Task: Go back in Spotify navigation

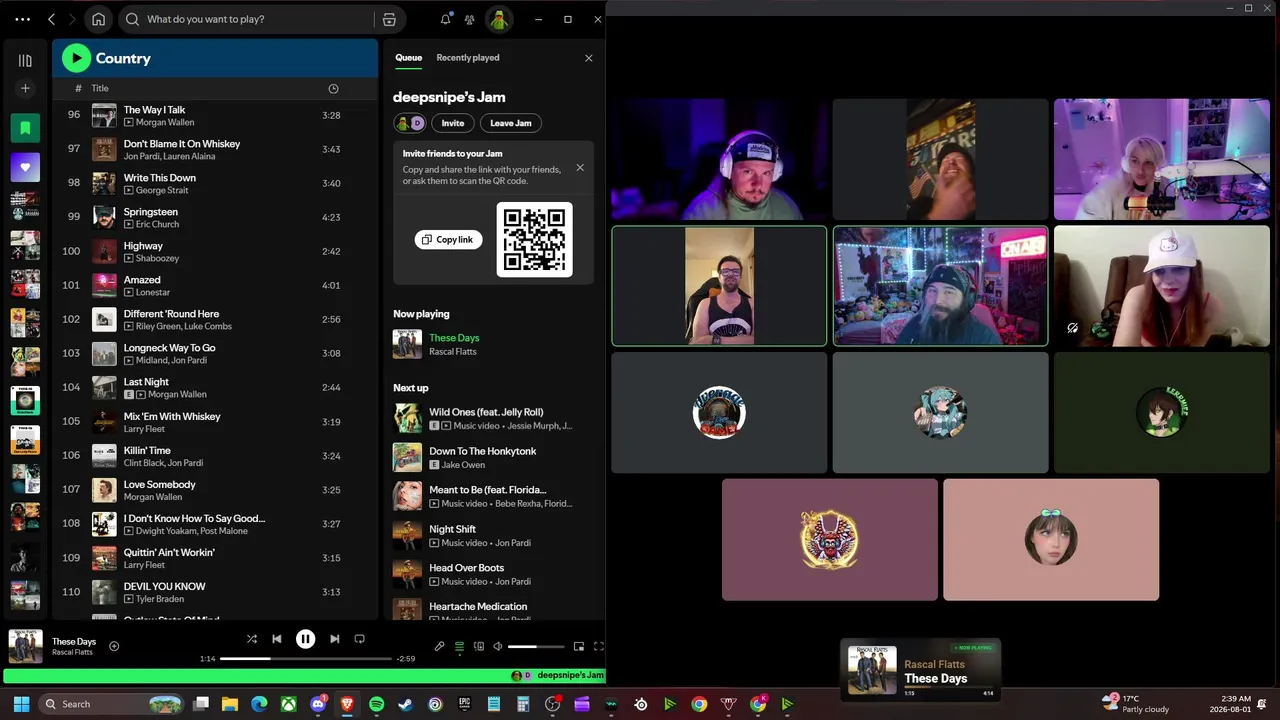Action: coord(51,19)
